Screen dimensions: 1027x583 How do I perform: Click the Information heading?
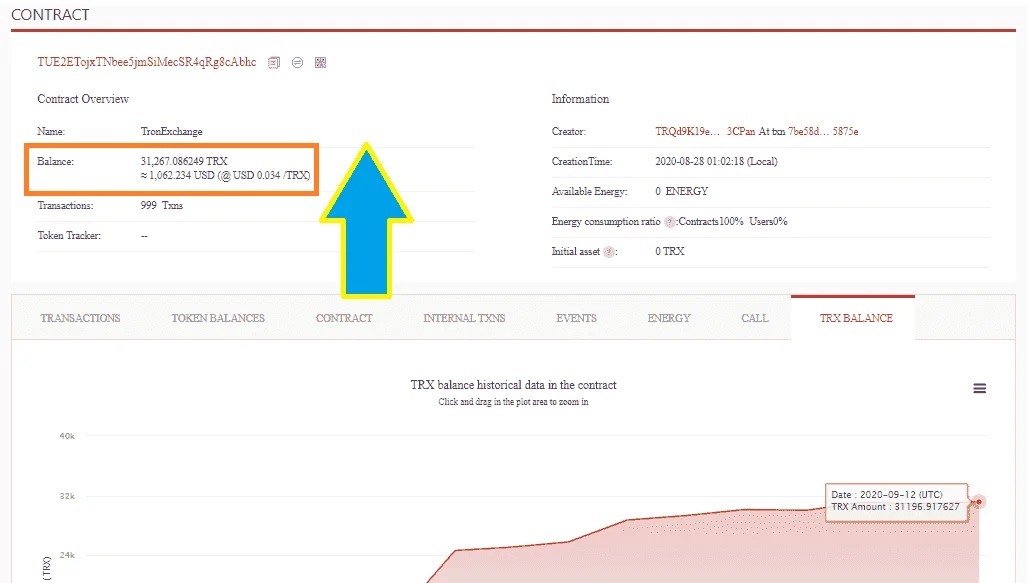[x=580, y=99]
